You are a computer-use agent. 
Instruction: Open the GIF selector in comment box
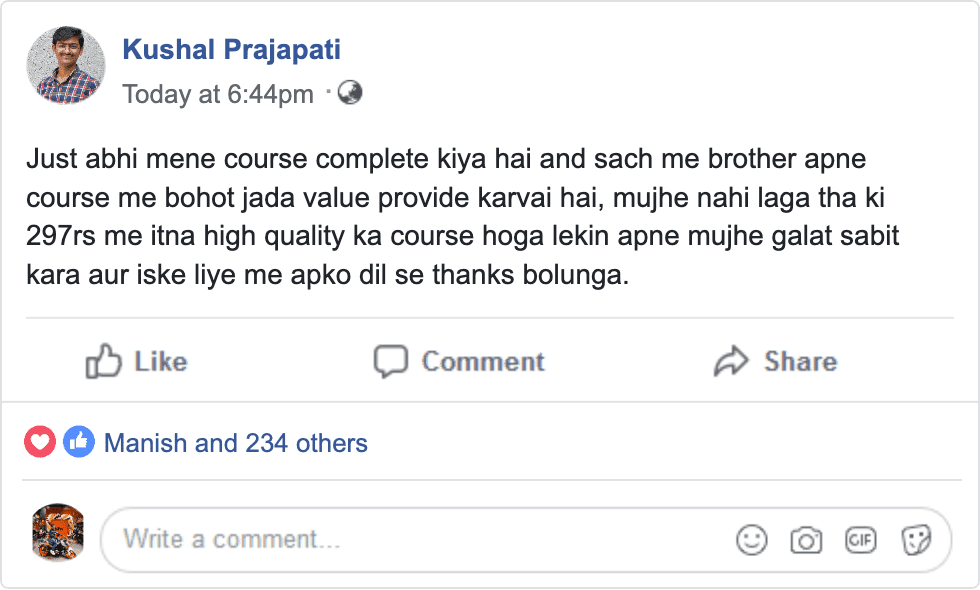861,540
